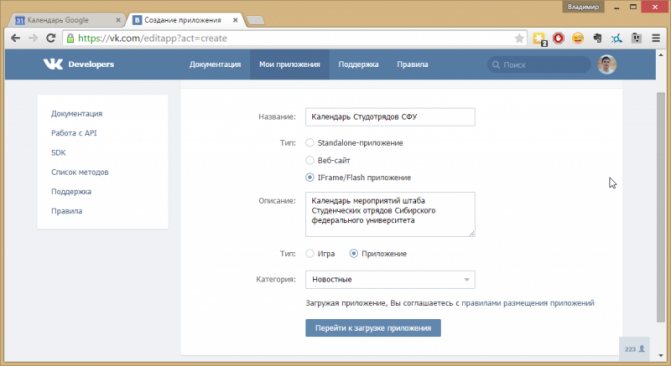Click the search magnifier icon

click(x=496, y=65)
